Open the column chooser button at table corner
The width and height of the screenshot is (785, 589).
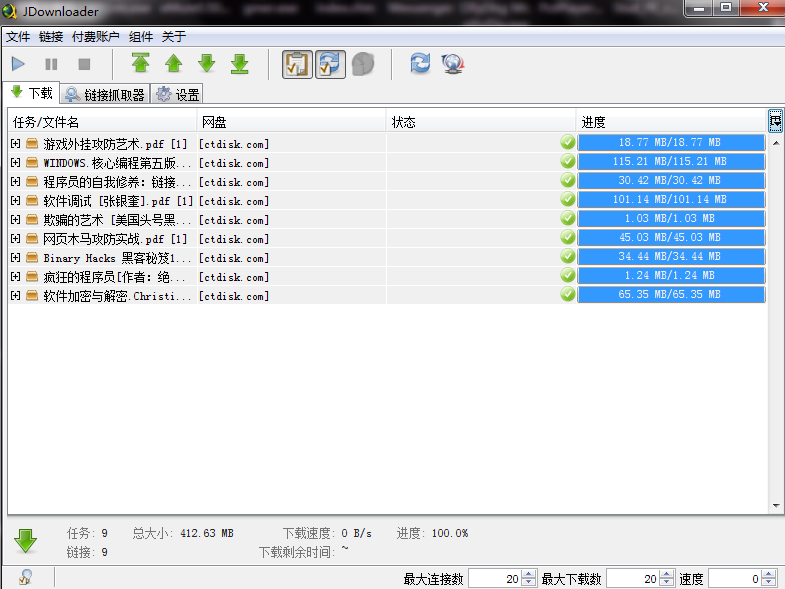(x=775, y=121)
